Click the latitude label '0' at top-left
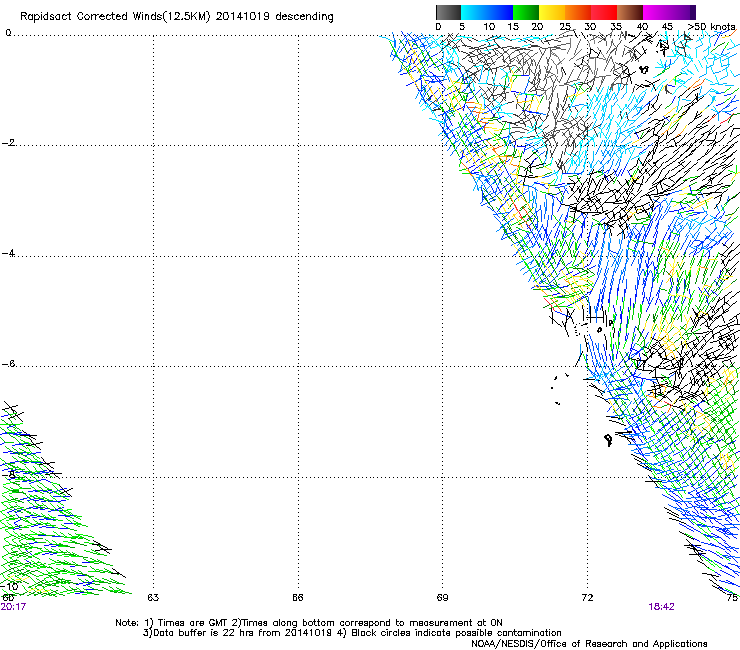This screenshot has width=740, height=650. (8, 33)
